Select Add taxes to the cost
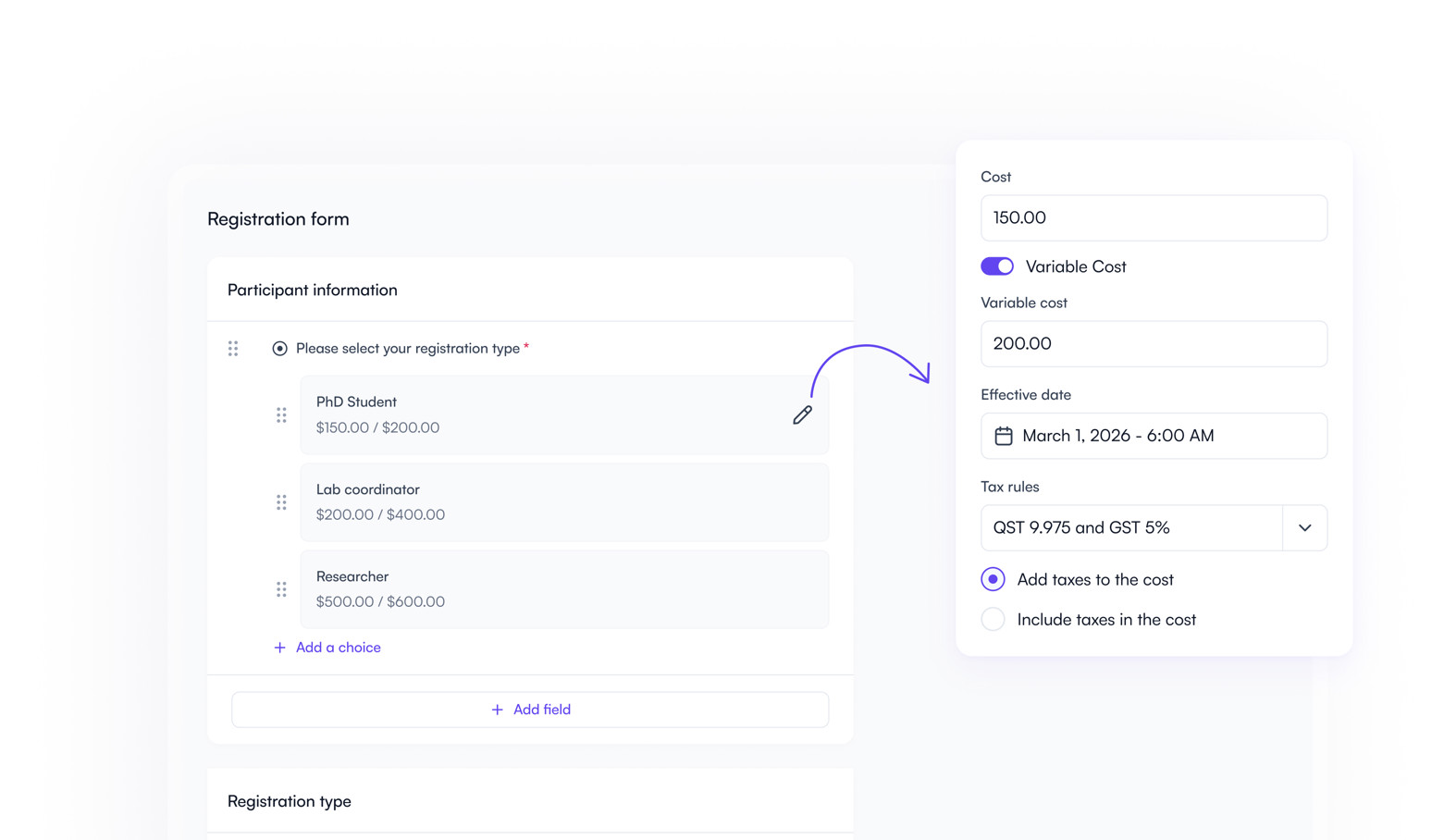Screen dimensions: 1444x840 pyautogui.click(x=993, y=579)
